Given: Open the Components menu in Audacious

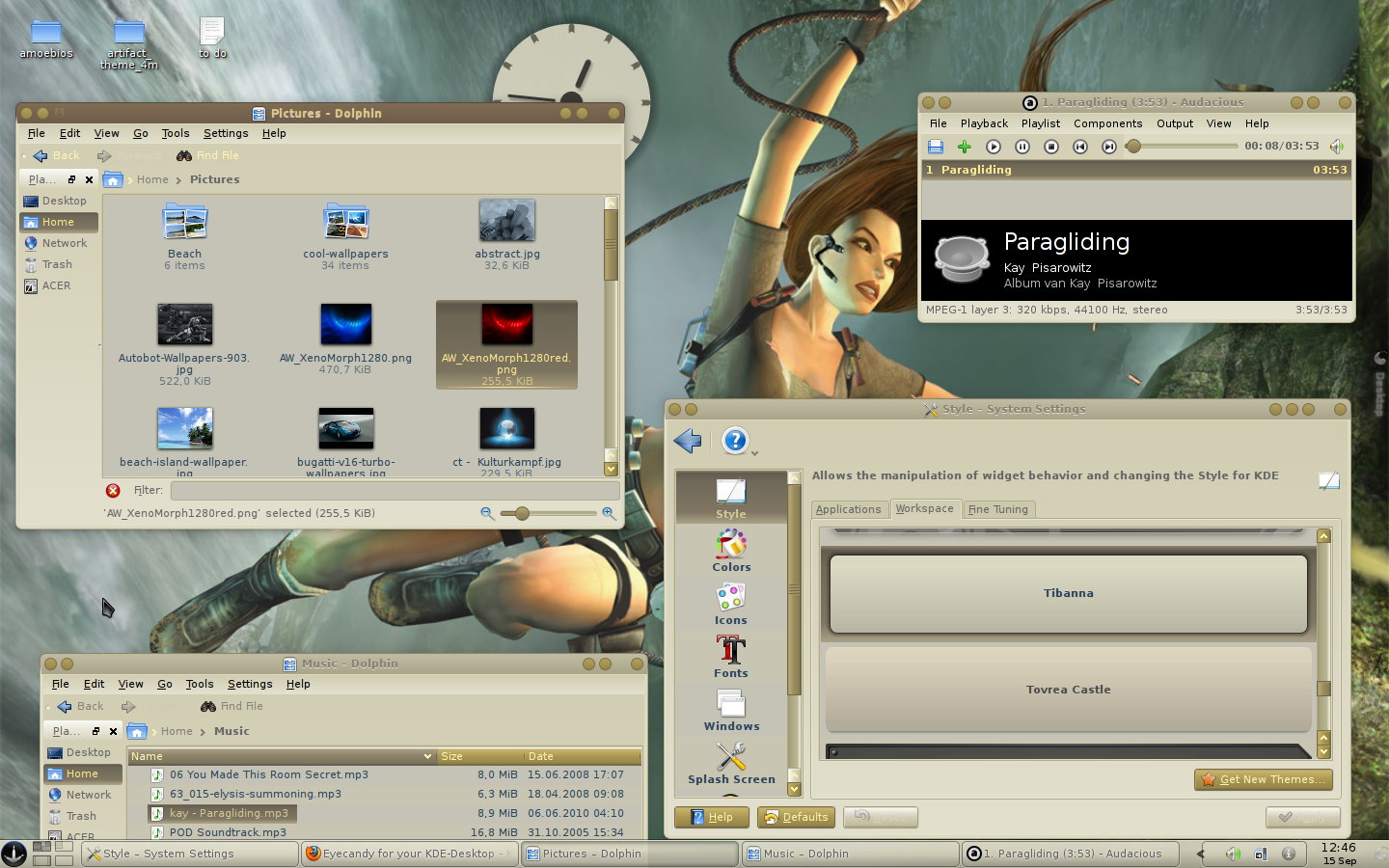Looking at the screenshot, I should (1107, 123).
